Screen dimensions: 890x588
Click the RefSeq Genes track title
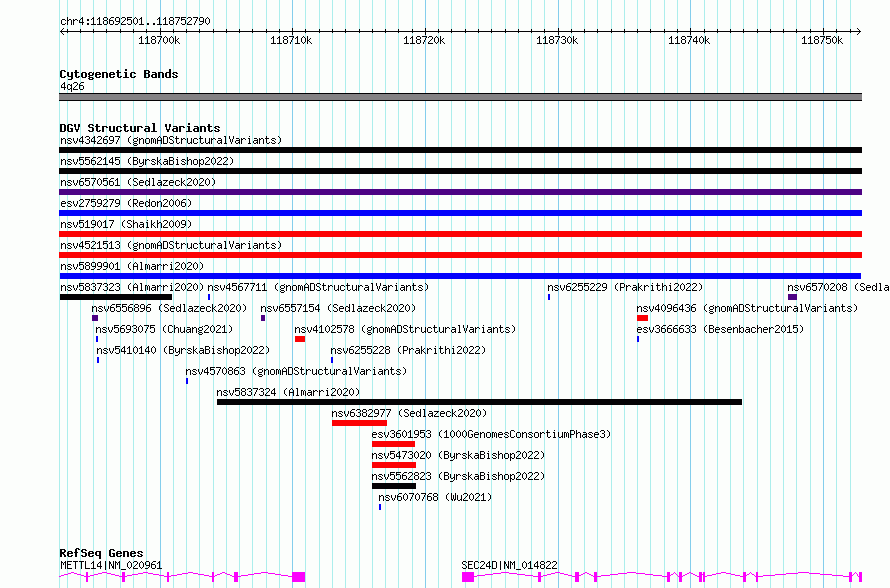[x=101, y=553]
